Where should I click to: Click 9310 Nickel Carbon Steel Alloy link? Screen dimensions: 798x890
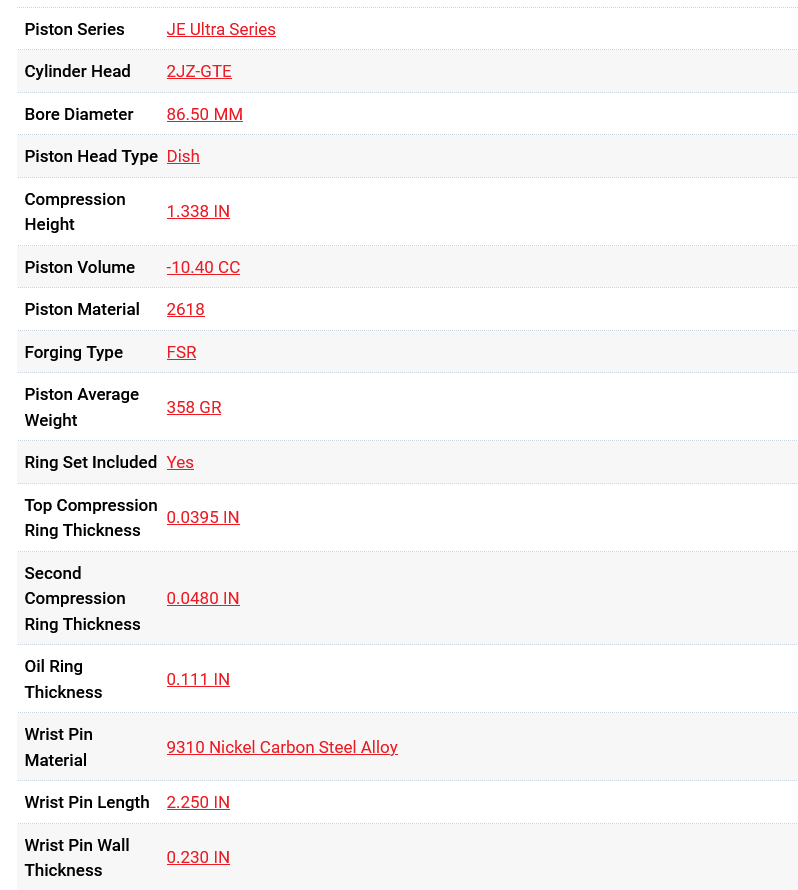(x=282, y=747)
